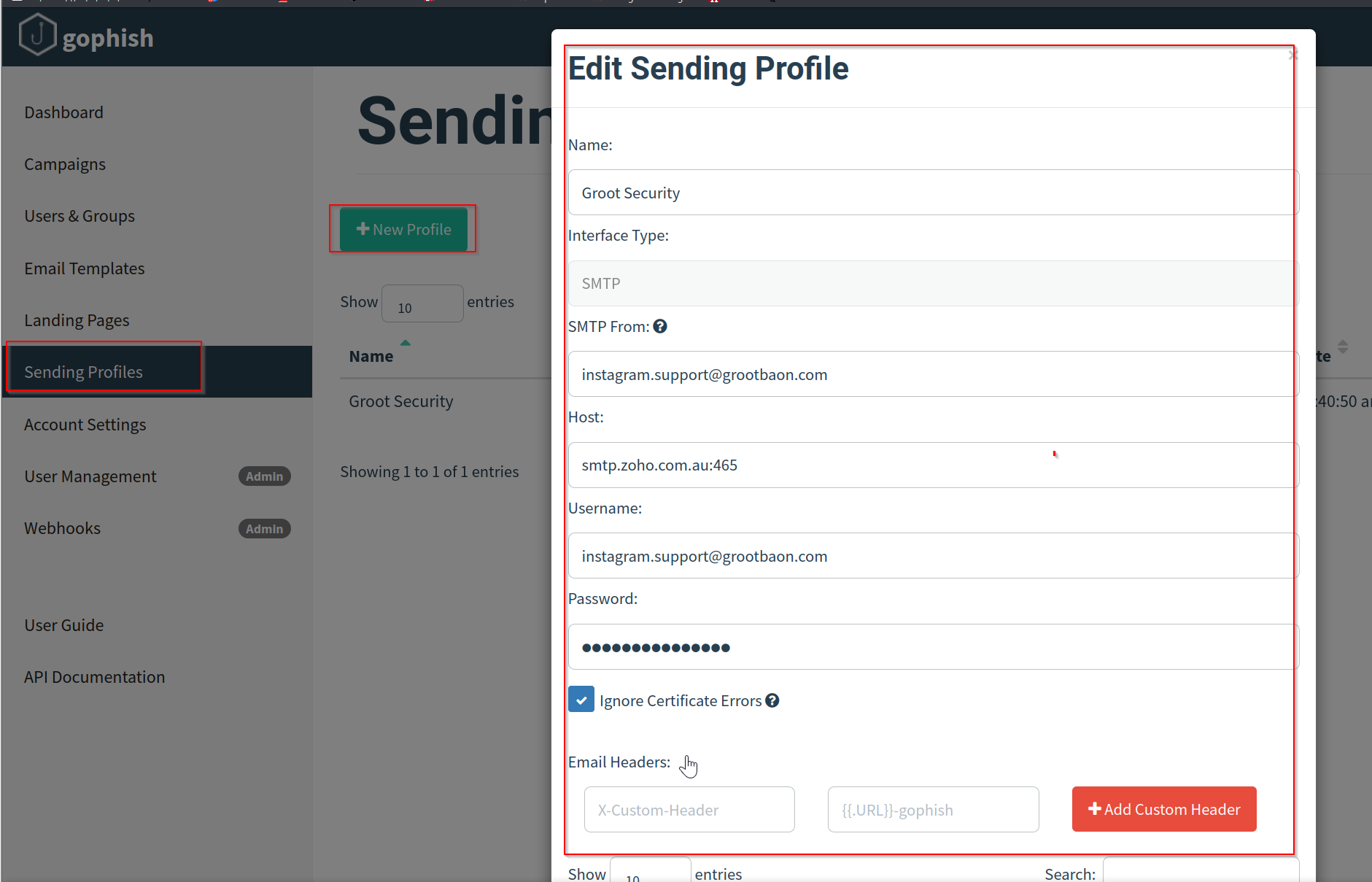Open the Show entries dropdown on Sending page

point(422,303)
